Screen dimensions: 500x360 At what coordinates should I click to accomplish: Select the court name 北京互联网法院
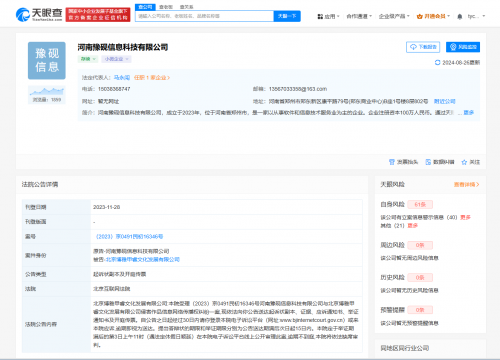pos(112,289)
